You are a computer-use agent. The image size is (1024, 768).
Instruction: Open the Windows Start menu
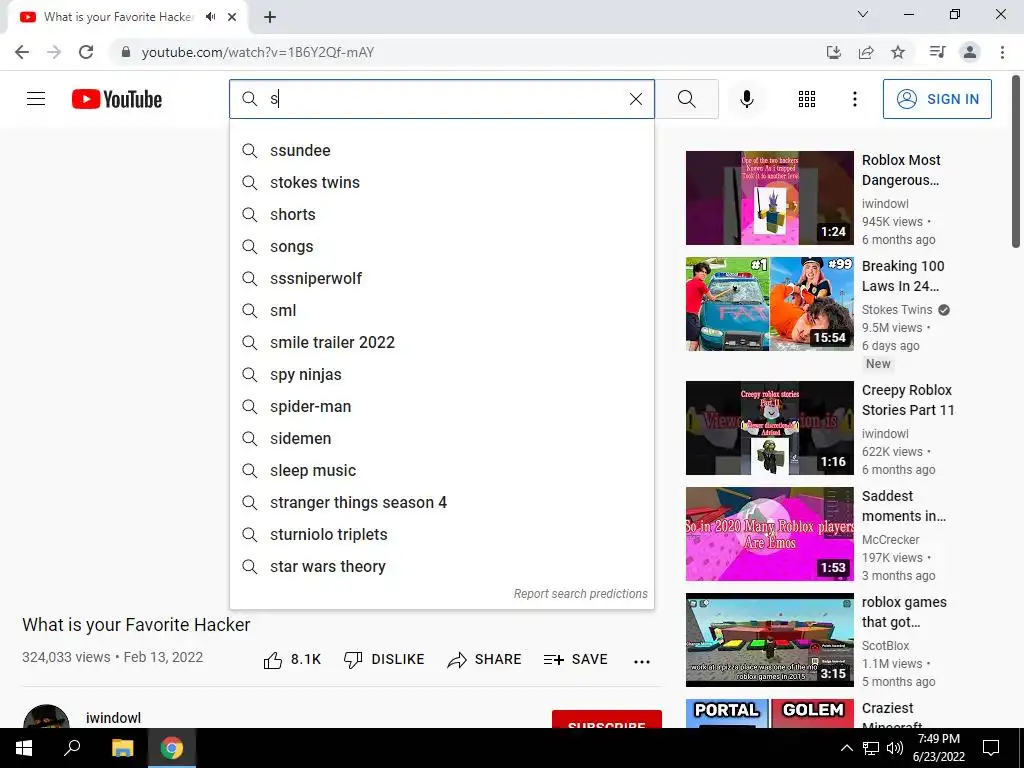(24, 748)
